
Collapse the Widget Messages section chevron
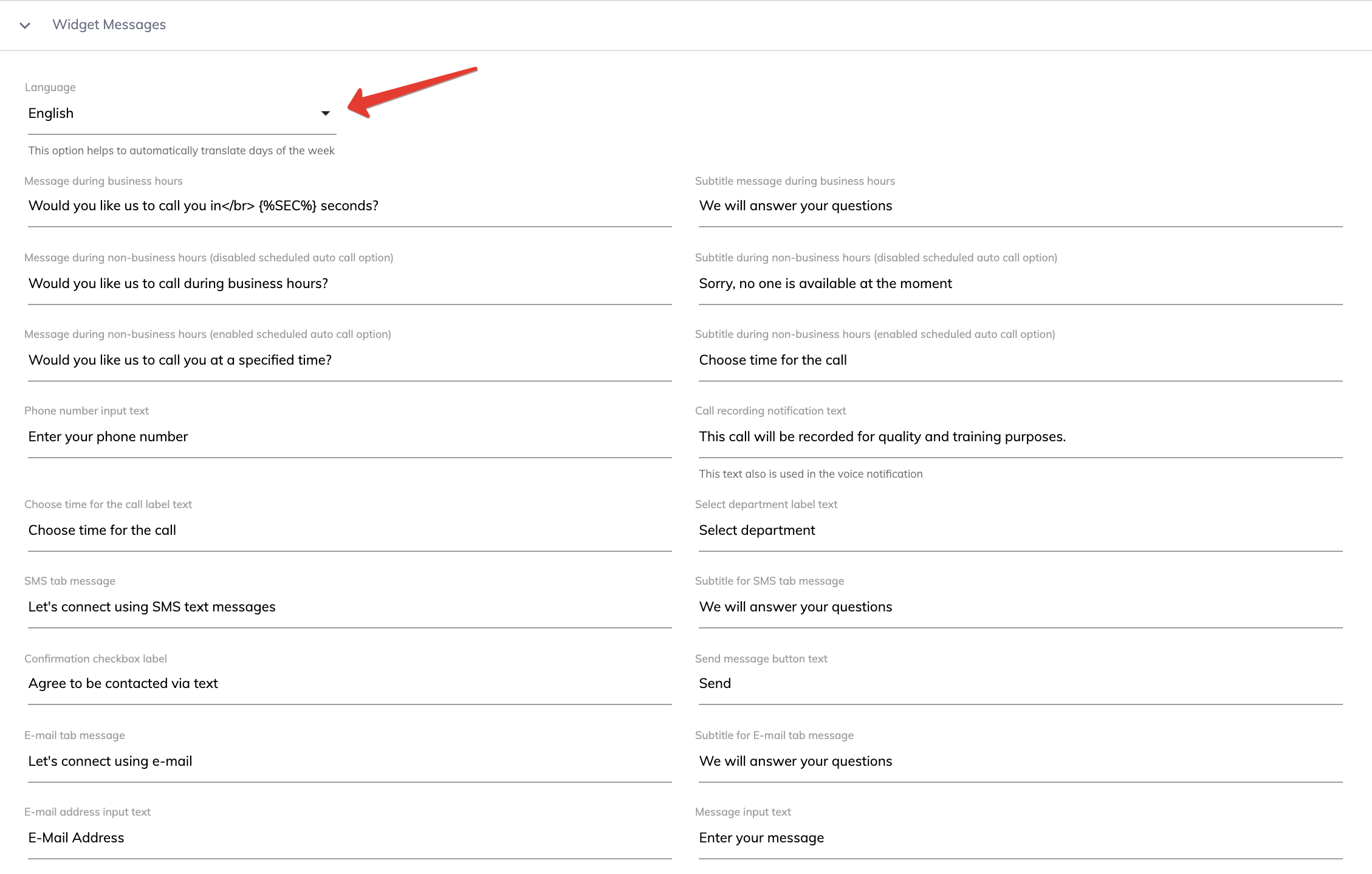25,26
